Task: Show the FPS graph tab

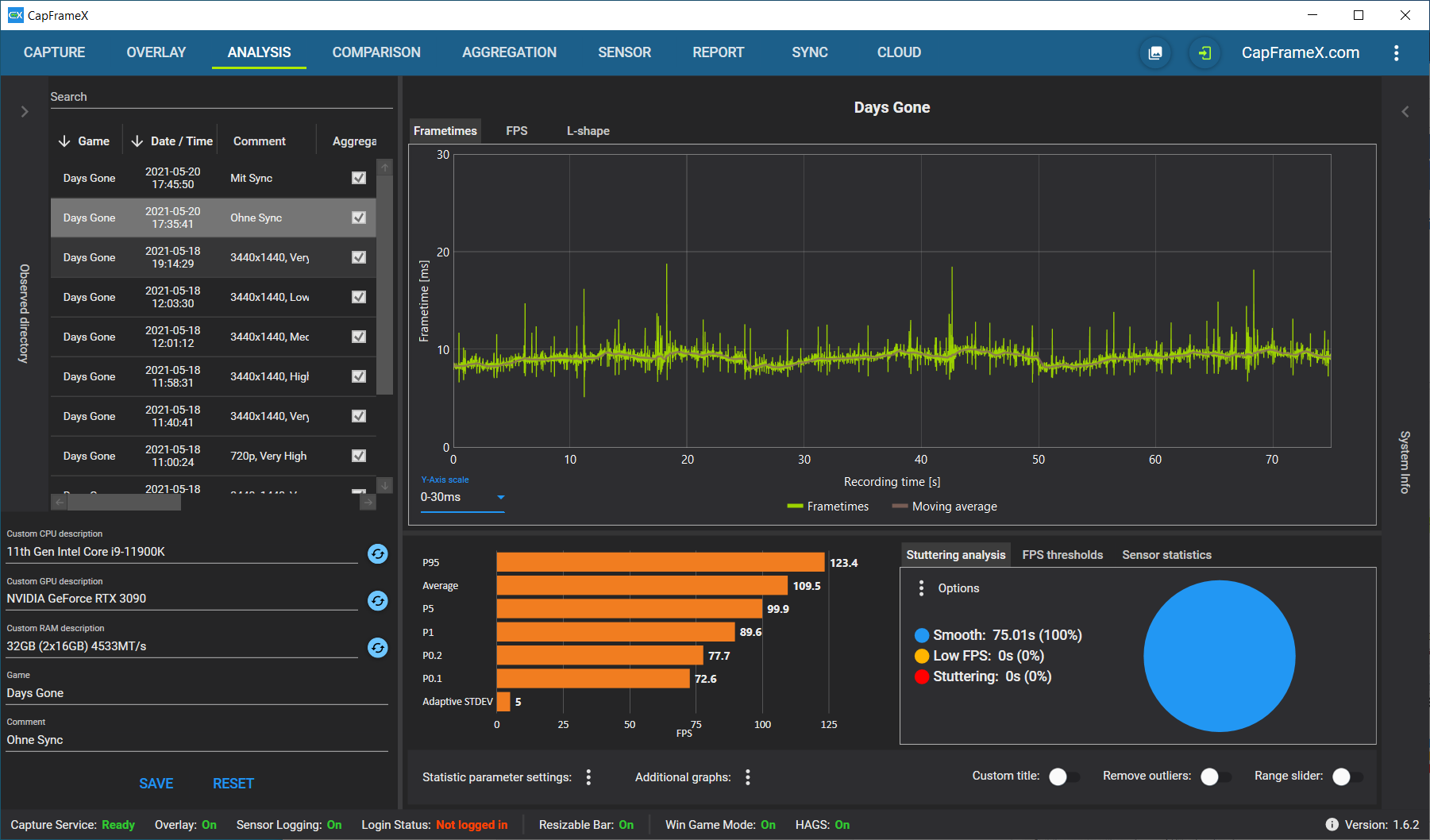Action: [x=517, y=131]
